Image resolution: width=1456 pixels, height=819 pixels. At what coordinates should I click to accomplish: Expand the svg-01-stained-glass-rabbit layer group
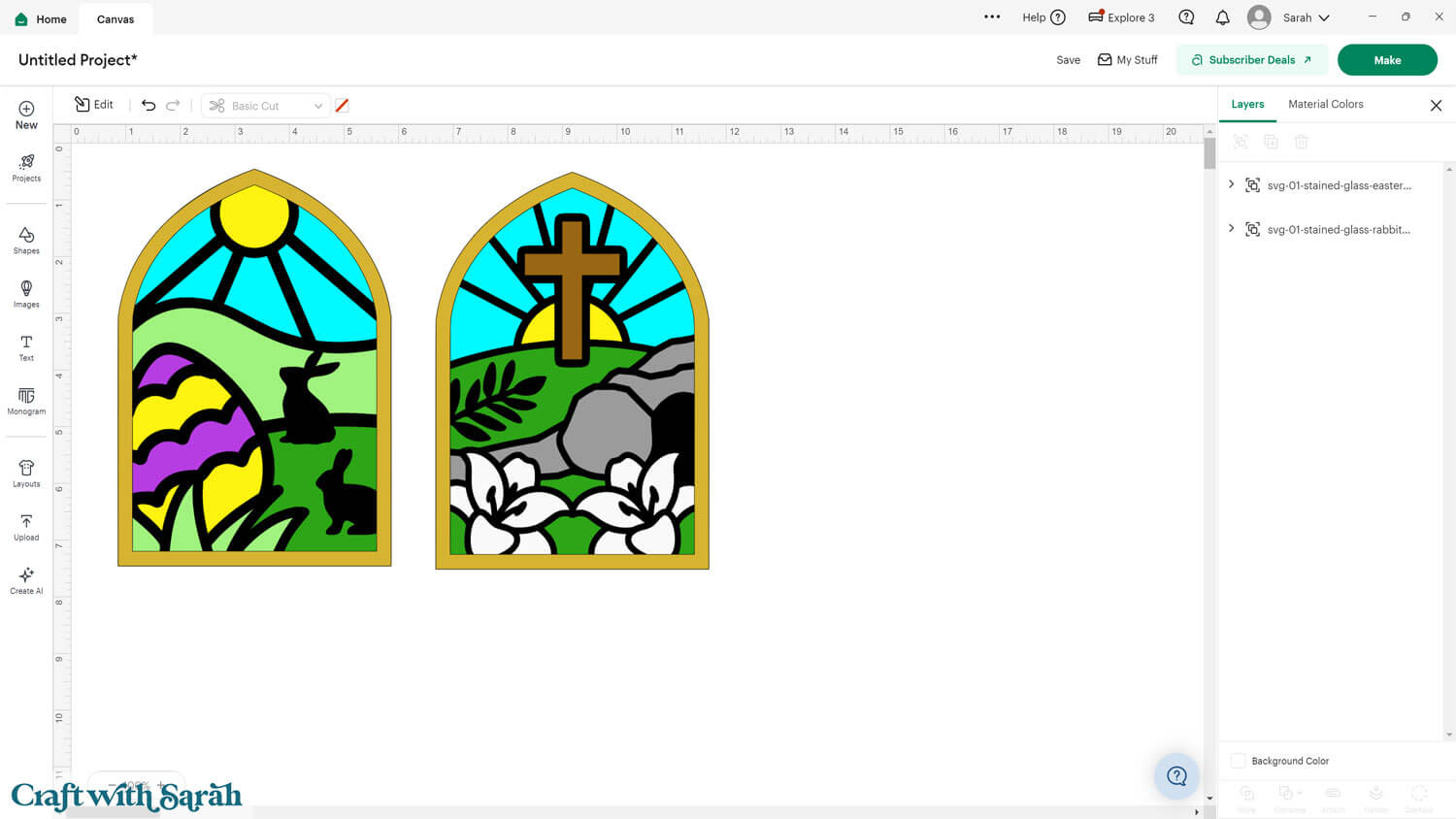(1232, 229)
